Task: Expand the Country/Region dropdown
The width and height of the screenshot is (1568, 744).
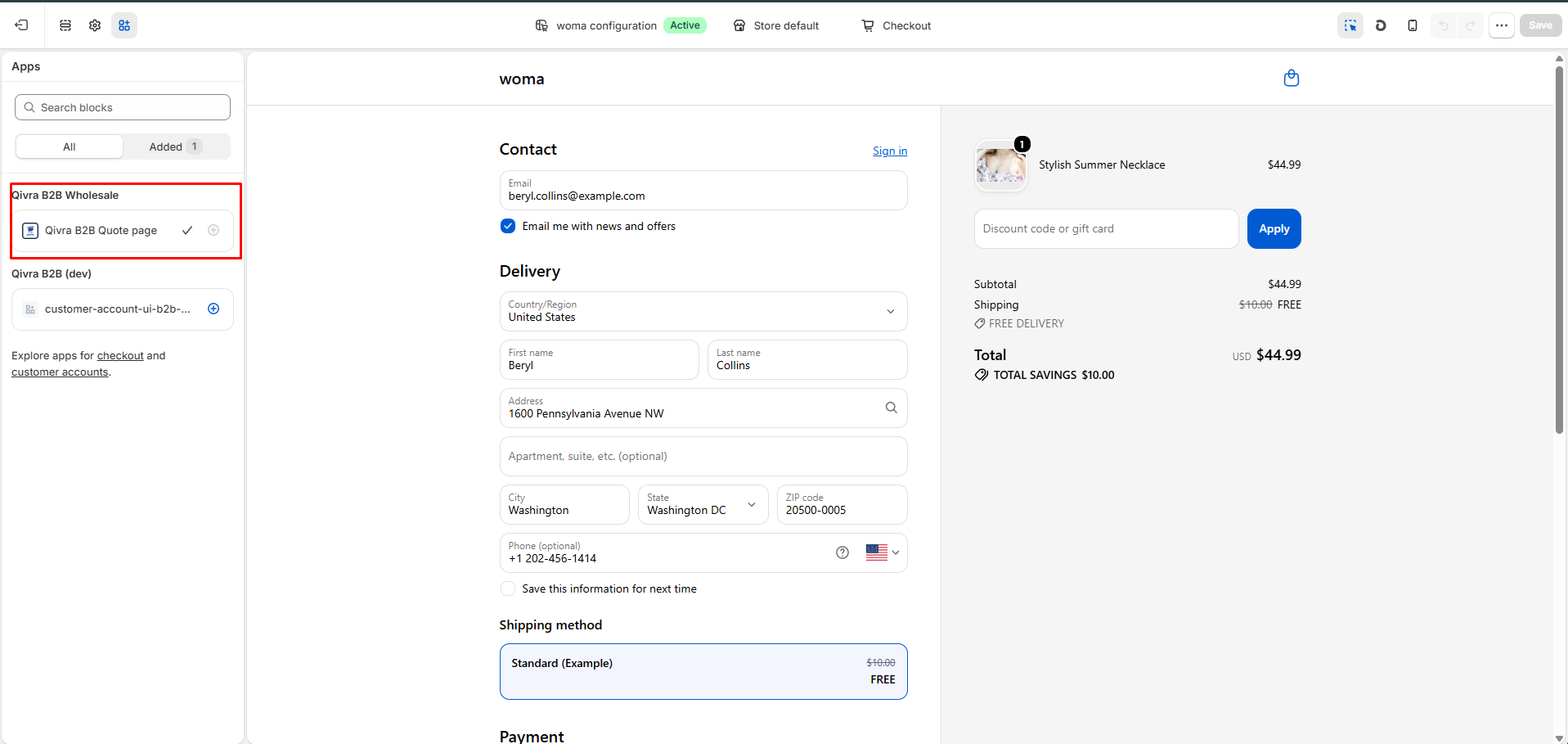Action: click(703, 311)
